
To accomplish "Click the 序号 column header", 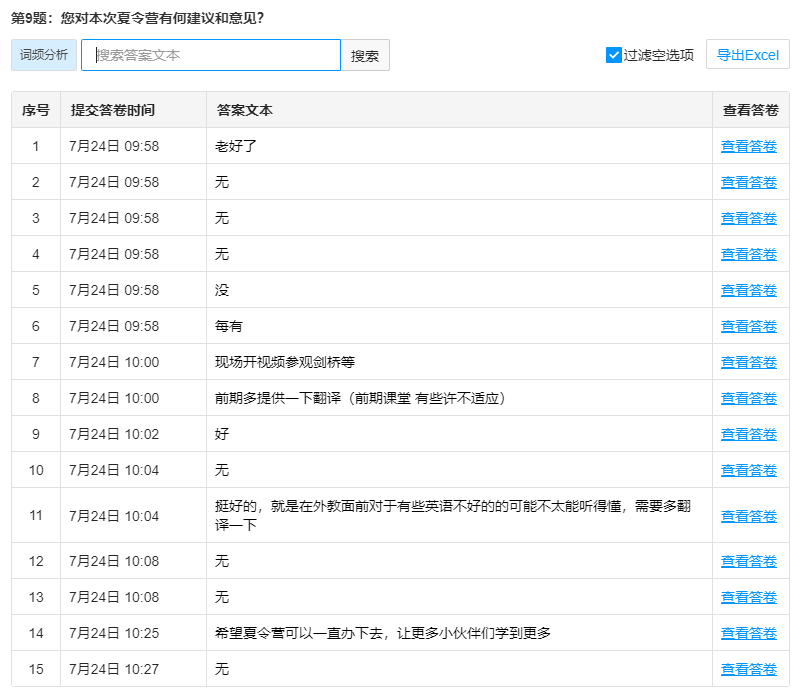I will pyautogui.click(x=36, y=110).
